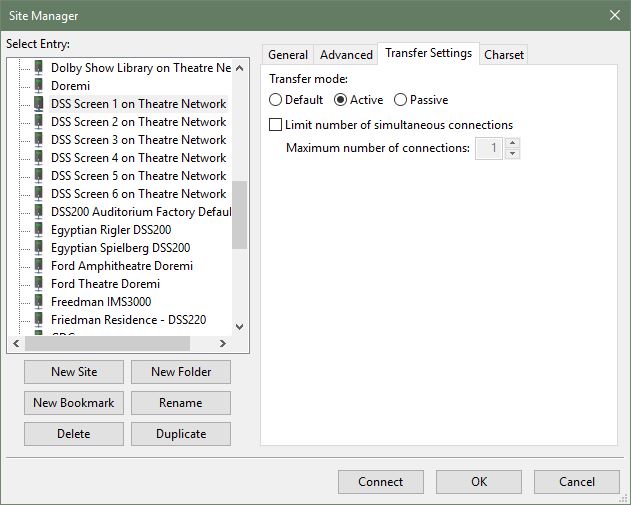Select DSS Screen 3 on Theatre Network
Screen dimensions: 631x505
point(138,140)
